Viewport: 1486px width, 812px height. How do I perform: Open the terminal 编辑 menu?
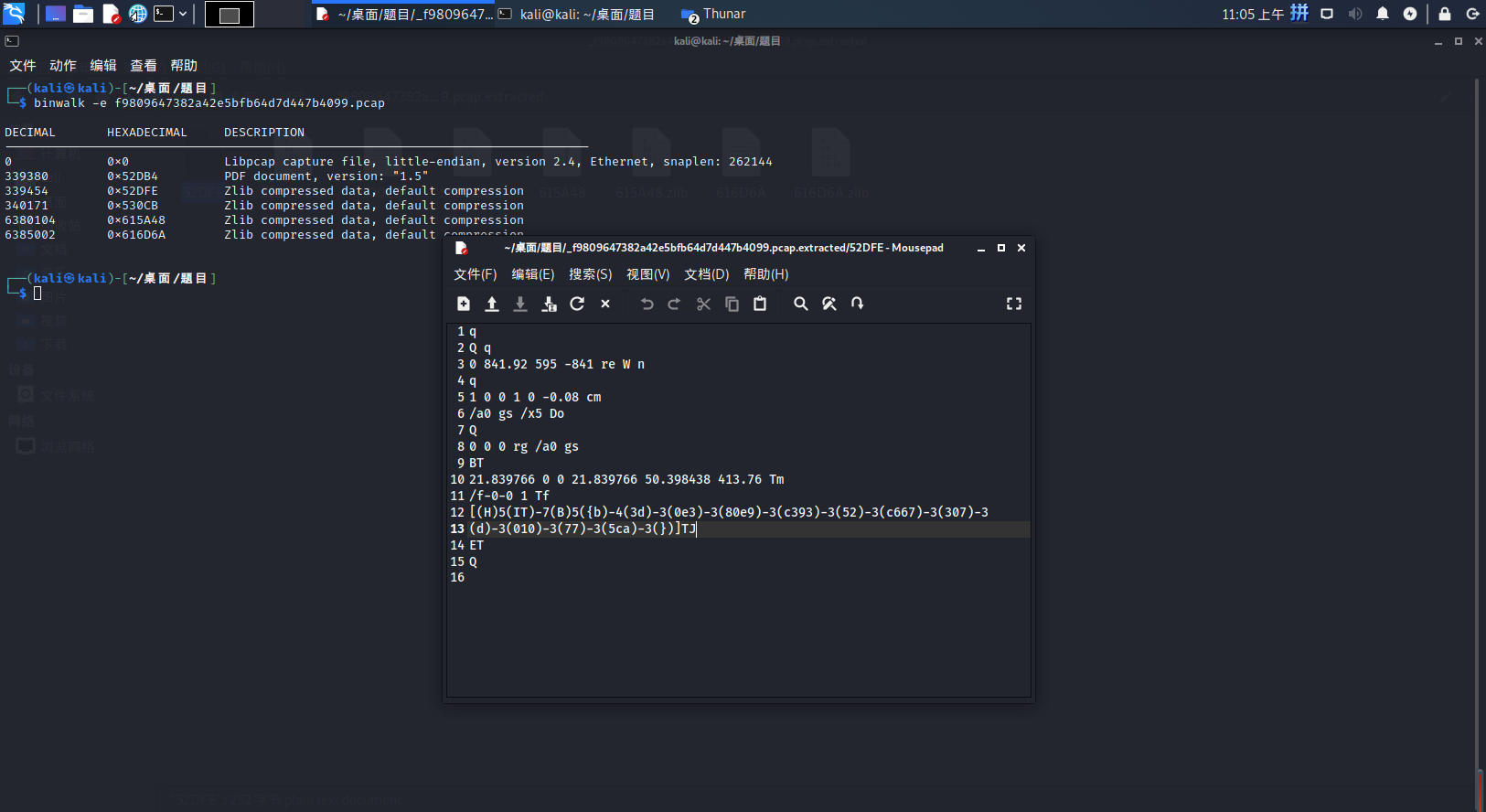coord(103,66)
